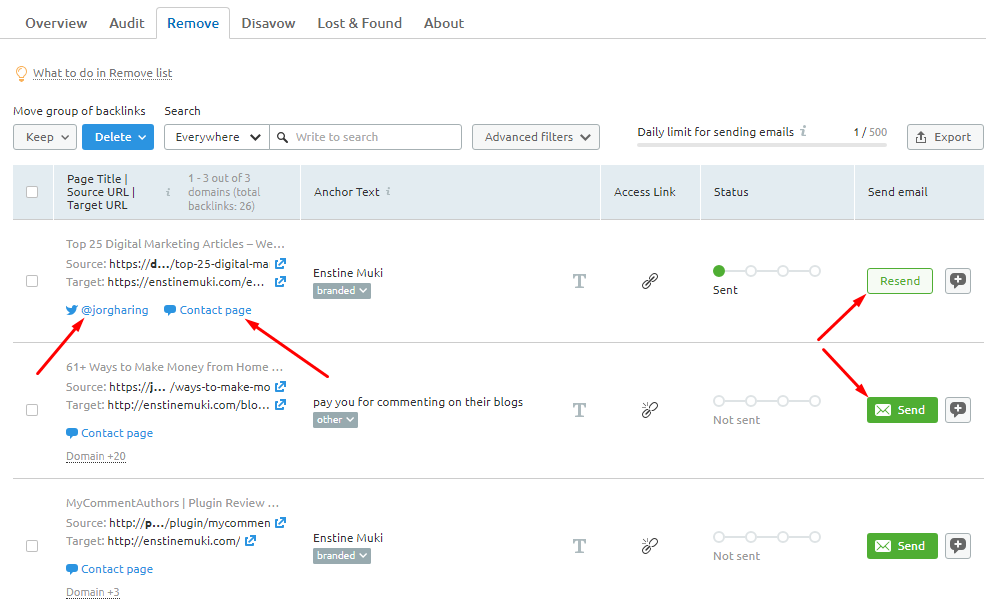The height and width of the screenshot is (603, 986).
Task: Open the Everywhere search scope dropdown
Action: [217, 137]
